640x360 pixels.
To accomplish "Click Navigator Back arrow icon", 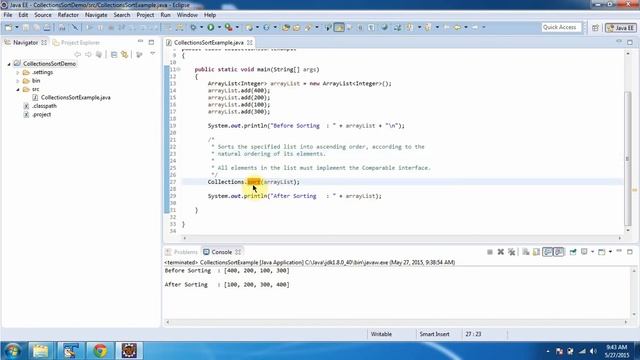I will [x=78, y=54].
